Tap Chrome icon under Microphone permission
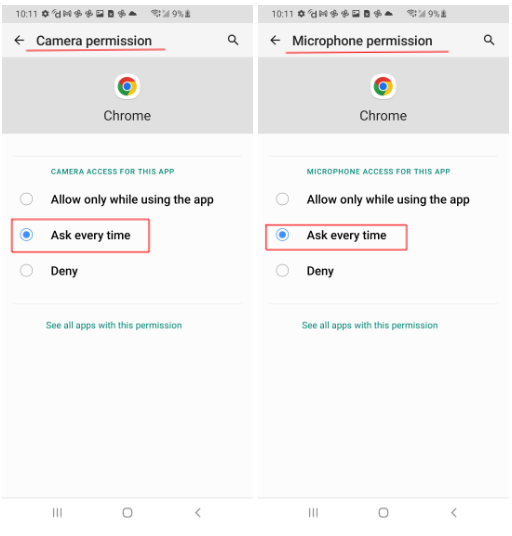This screenshot has height=536, width=512. pos(383,86)
